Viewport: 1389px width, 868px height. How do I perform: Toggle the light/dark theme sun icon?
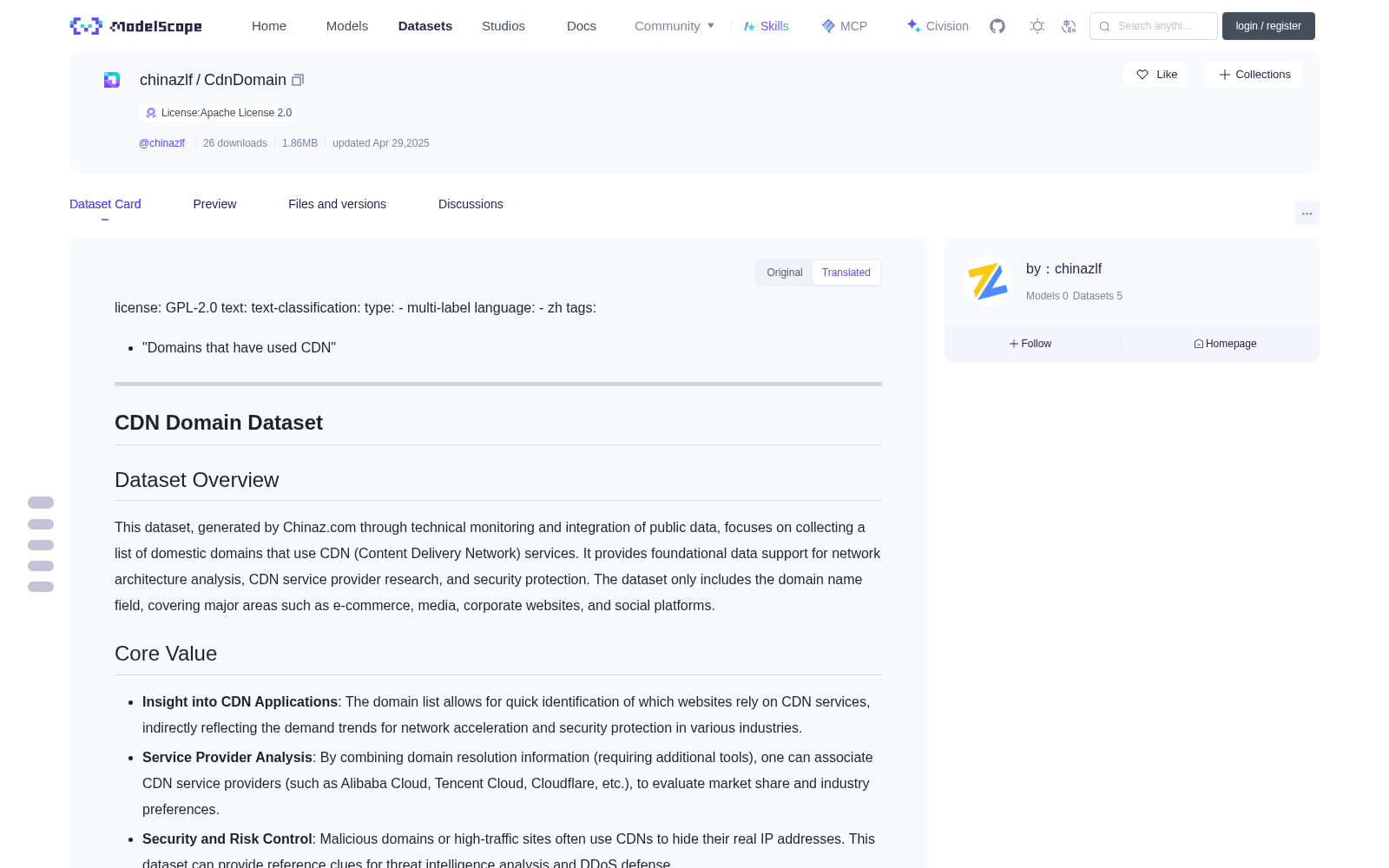coord(1037,26)
